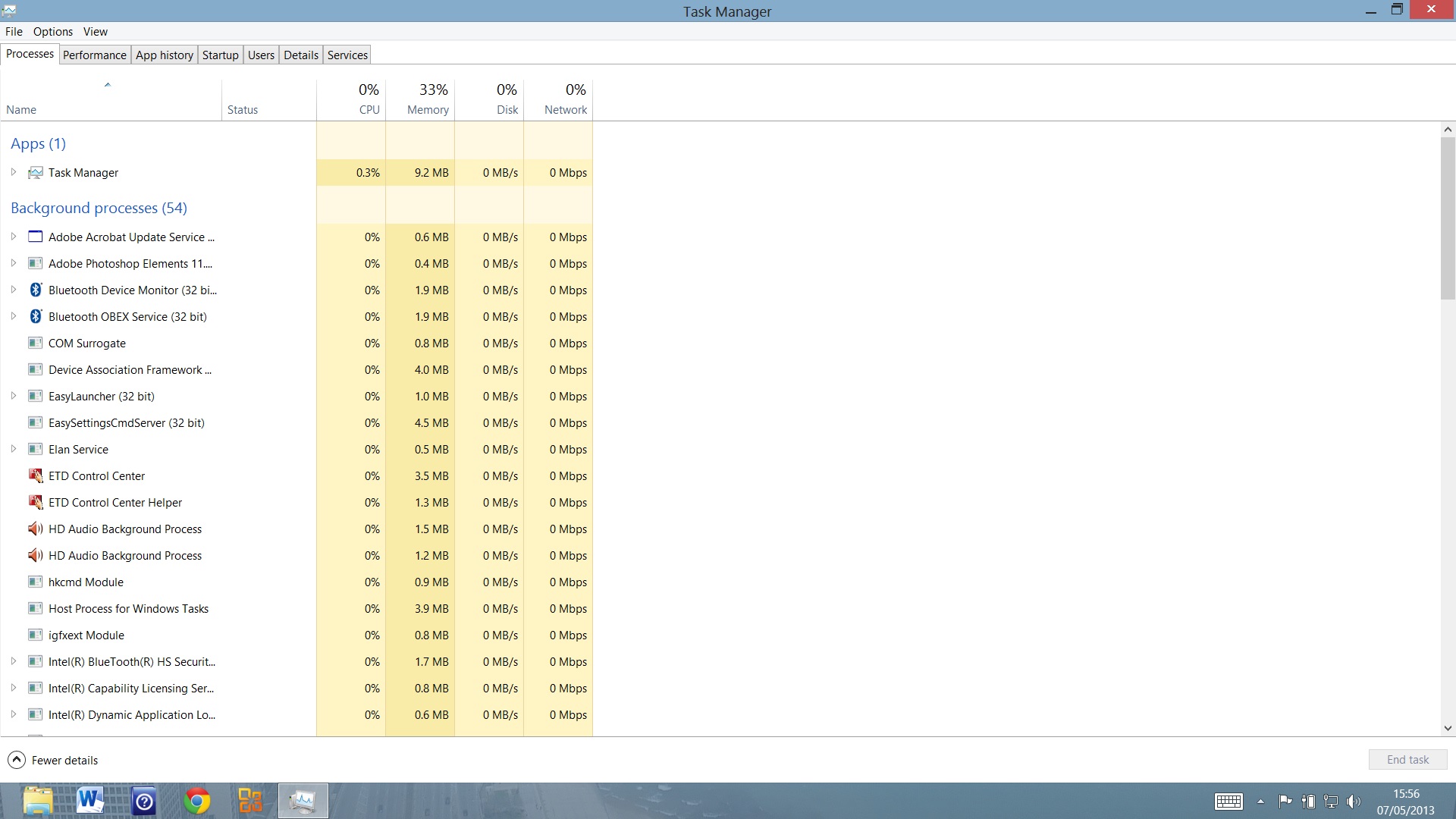Viewport: 1456px width, 819px height.
Task: Expand EasyLauncher (32 bit) row
Action: click(x=14, y=396)
